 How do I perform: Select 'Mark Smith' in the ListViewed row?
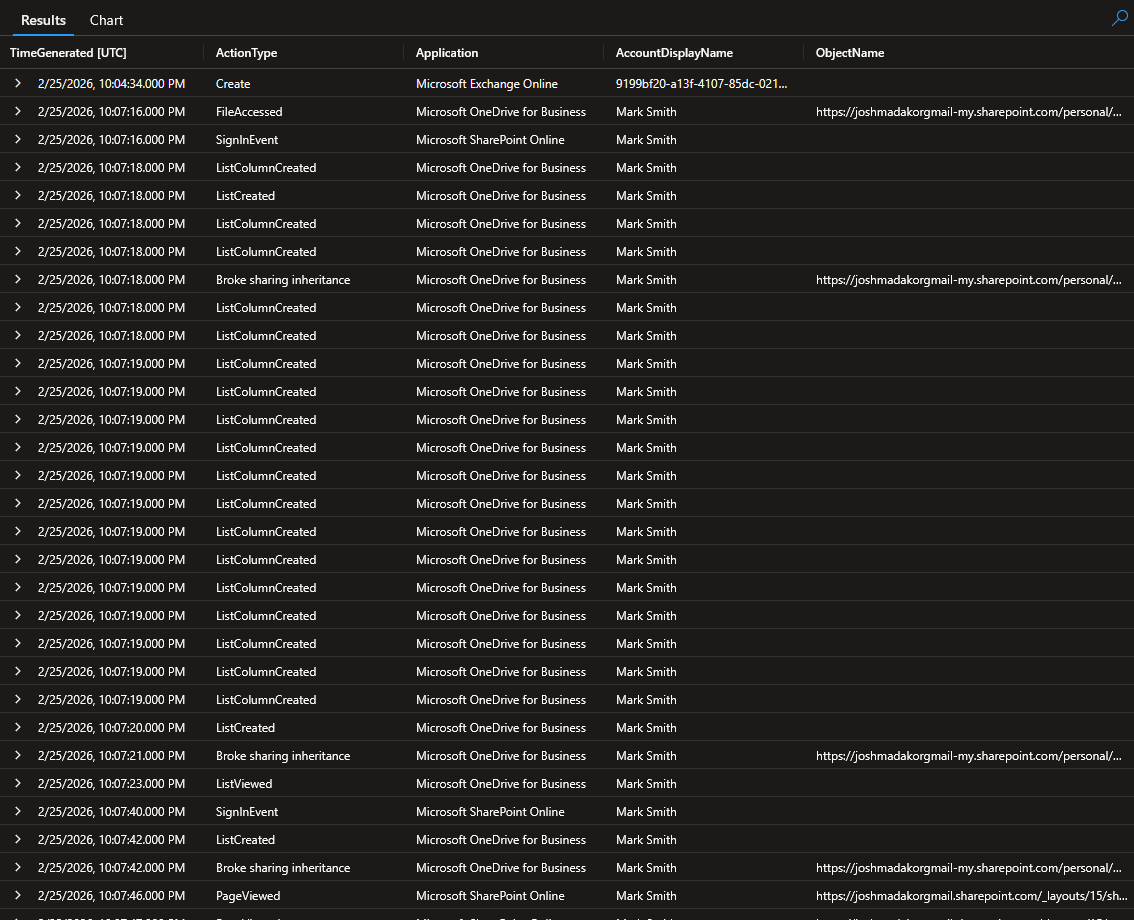pyautogui.click(x=646, y=783)
